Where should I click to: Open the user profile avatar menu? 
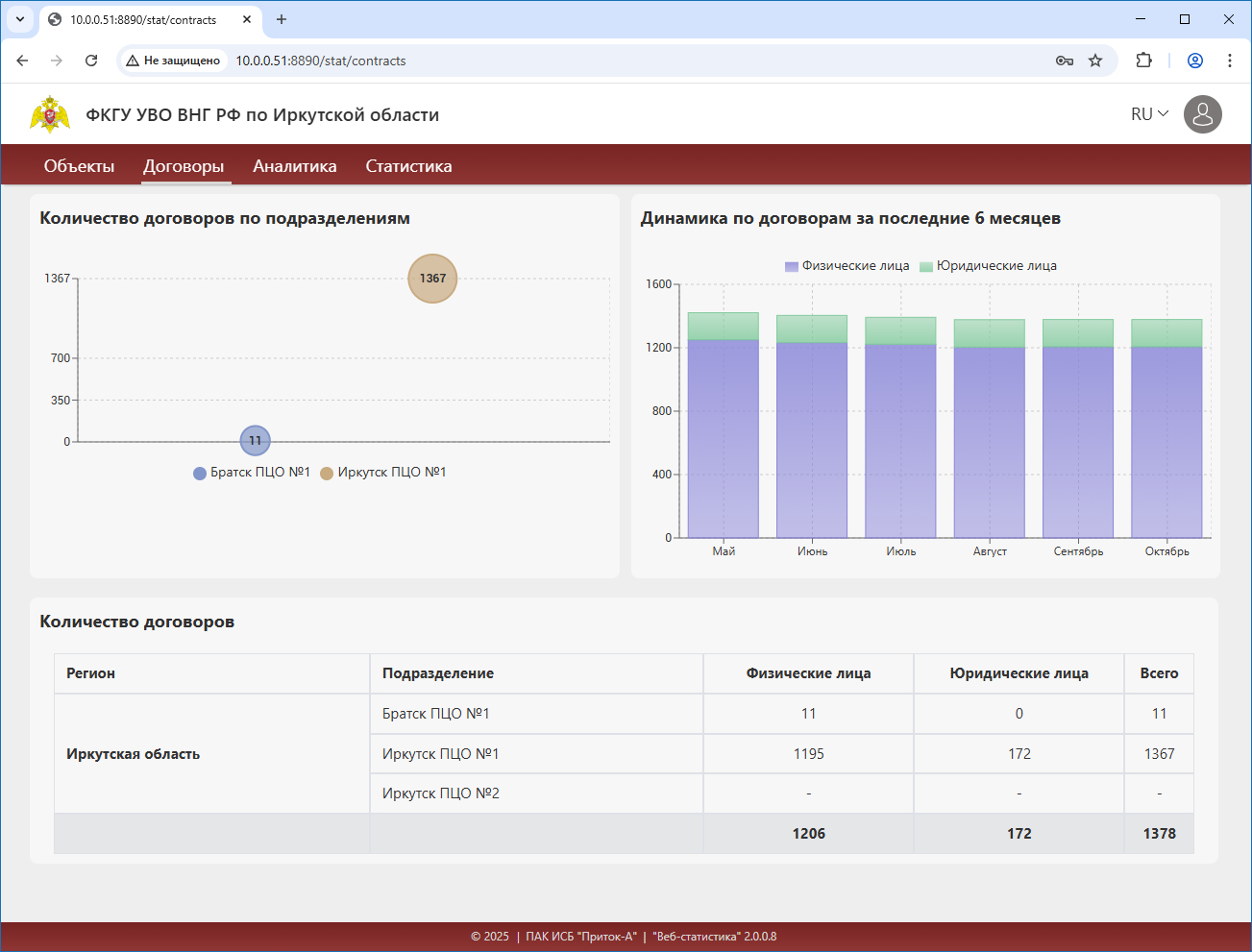point(1202,114)
